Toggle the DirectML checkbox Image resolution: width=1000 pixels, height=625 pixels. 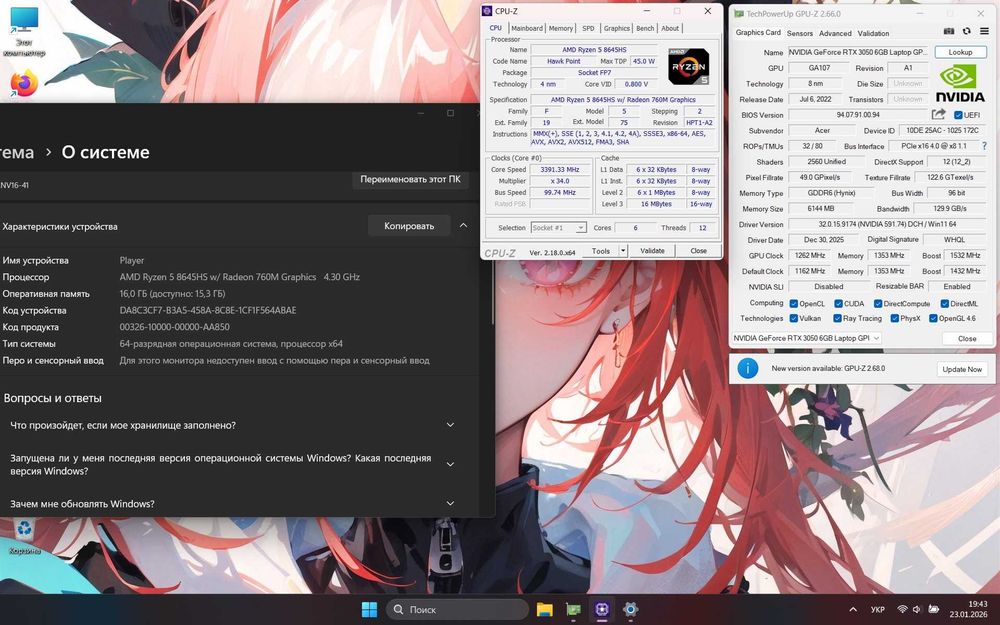(945, 304)
